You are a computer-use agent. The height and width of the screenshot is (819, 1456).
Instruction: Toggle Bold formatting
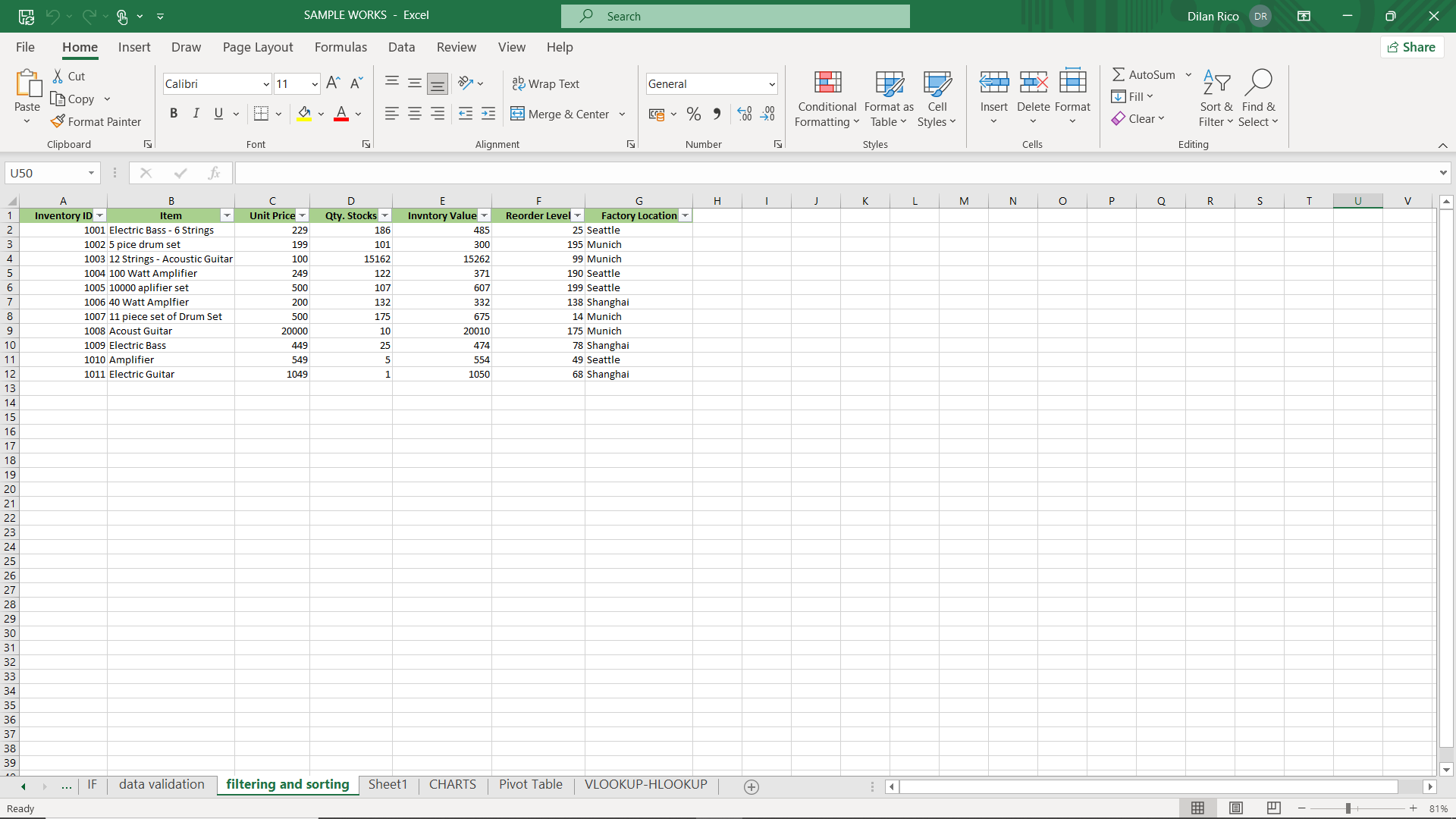pos(174,114)
